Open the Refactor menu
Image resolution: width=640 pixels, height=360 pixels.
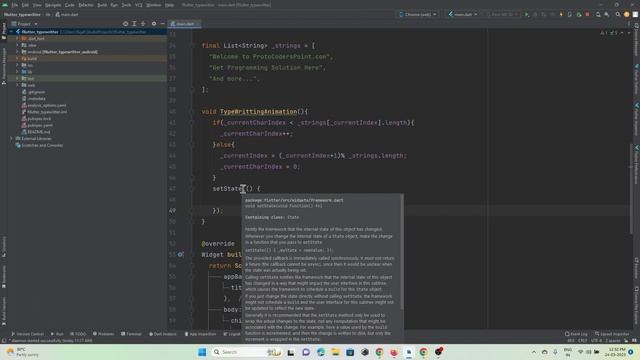(86, 5)
